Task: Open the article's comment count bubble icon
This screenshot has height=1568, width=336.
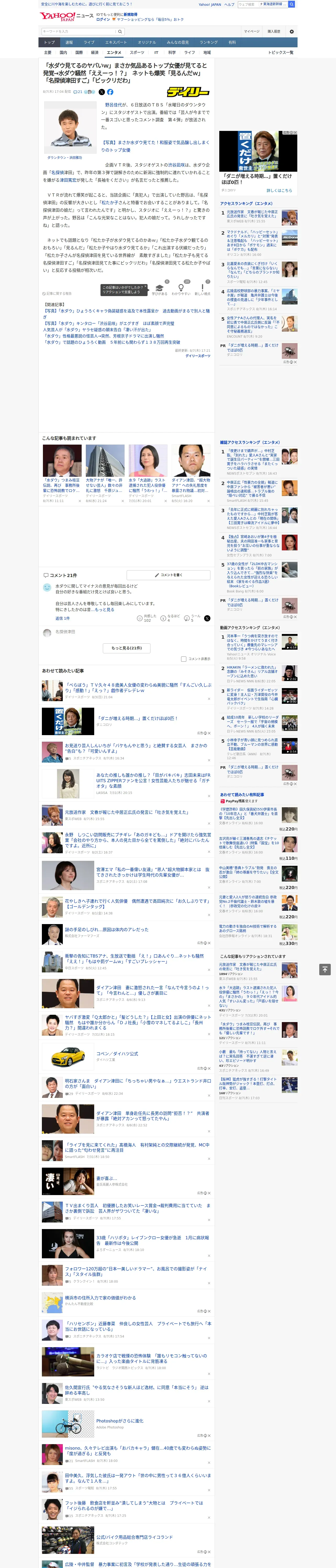Action: click(76, 92)
